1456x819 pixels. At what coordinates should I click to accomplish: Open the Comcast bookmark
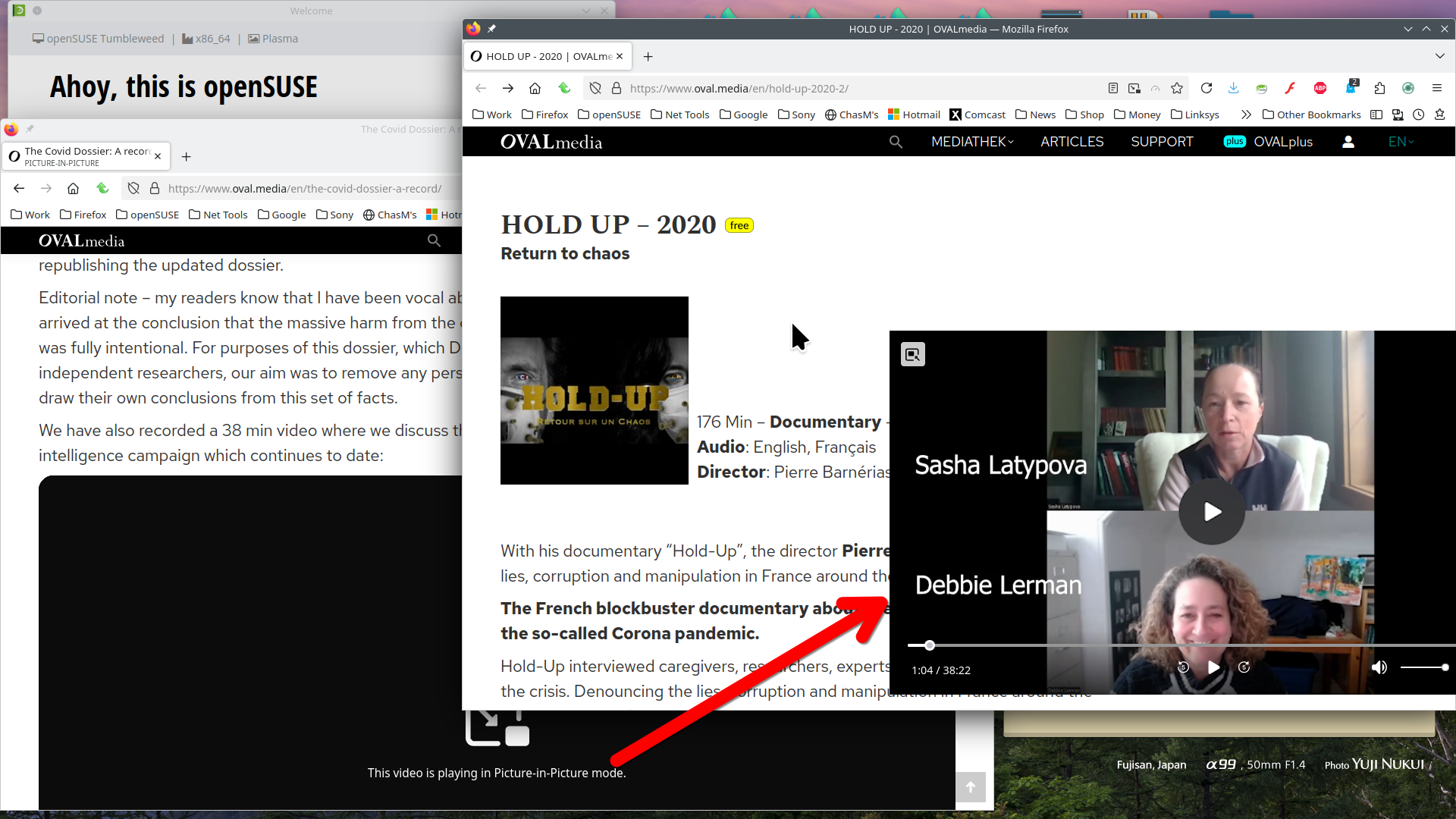tap(977, 115)
